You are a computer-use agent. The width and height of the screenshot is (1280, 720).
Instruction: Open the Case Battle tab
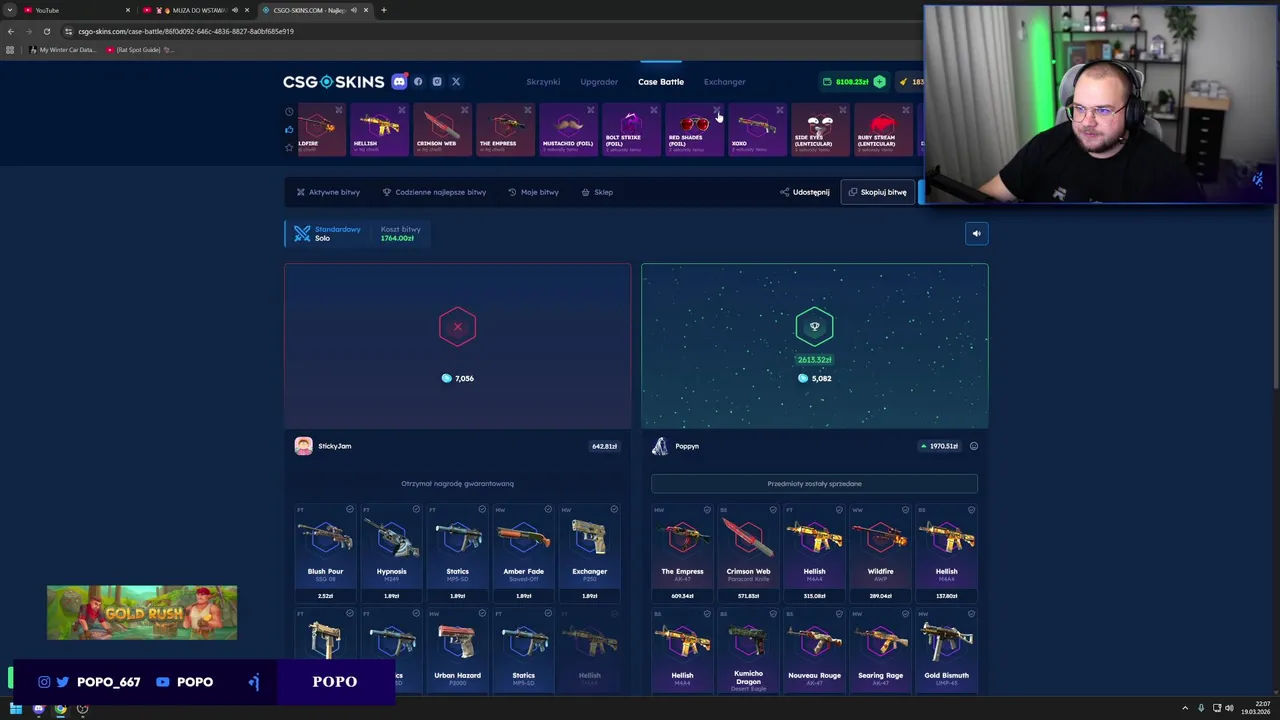pos(661,82)
